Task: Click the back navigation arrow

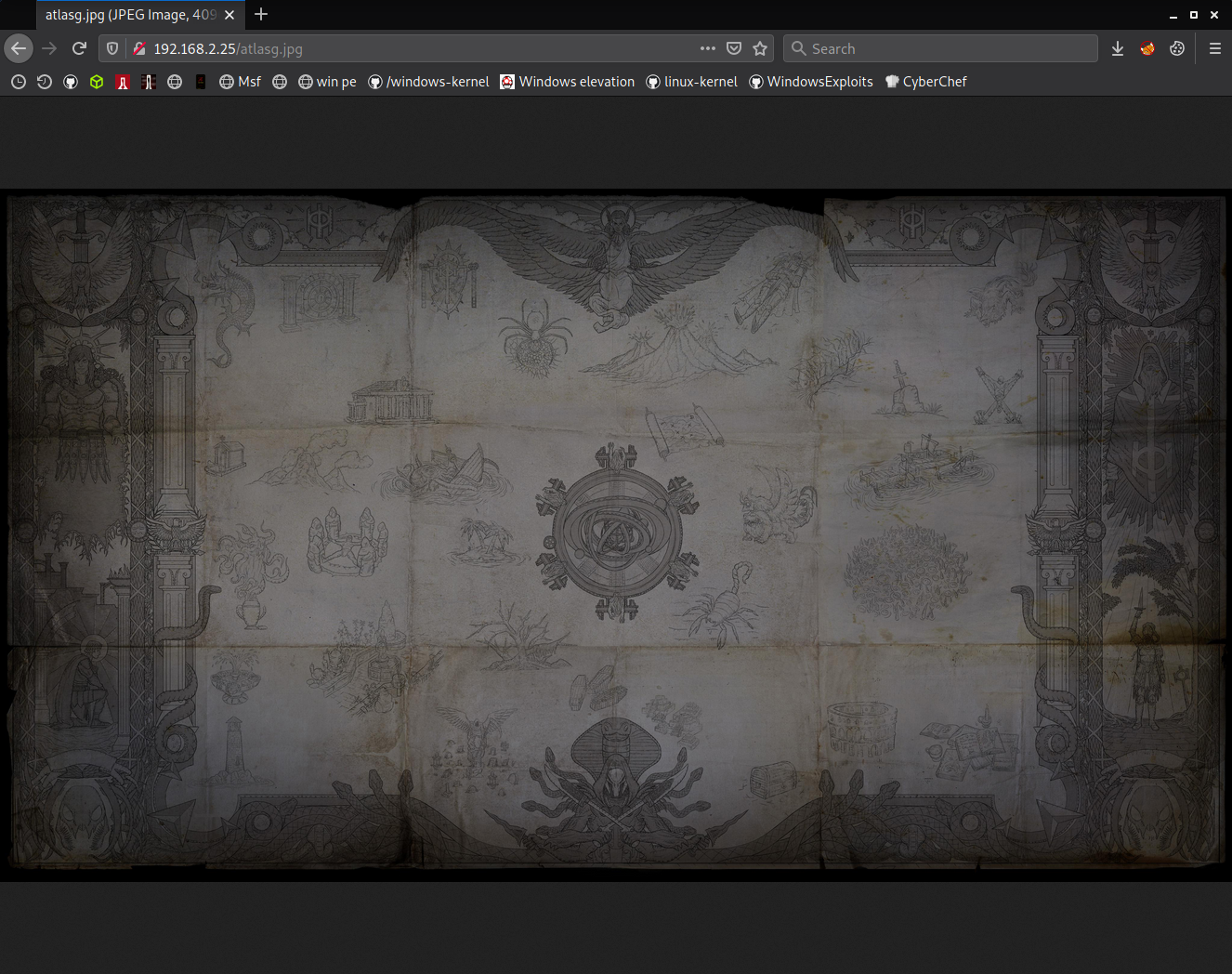Action: pos(19,48)
